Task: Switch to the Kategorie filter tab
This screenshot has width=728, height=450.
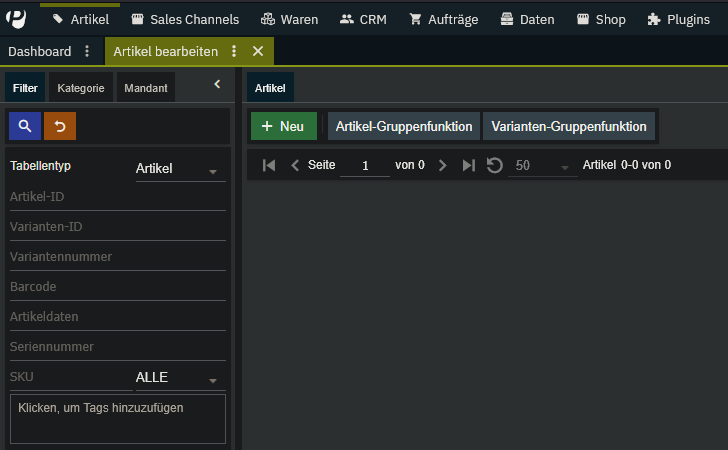Action: pos(81,88)
